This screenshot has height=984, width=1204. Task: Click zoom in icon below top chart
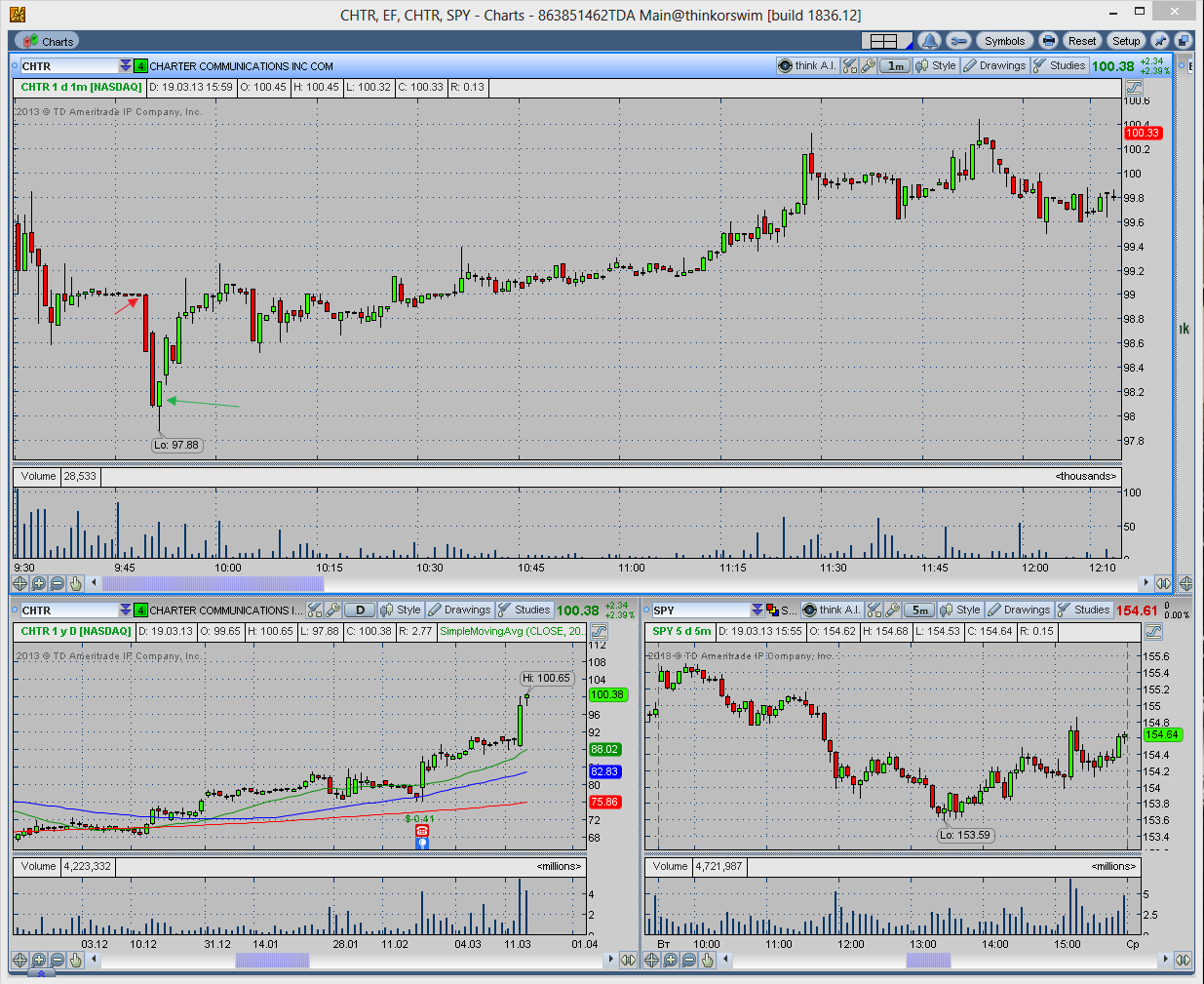coord(38,583)
